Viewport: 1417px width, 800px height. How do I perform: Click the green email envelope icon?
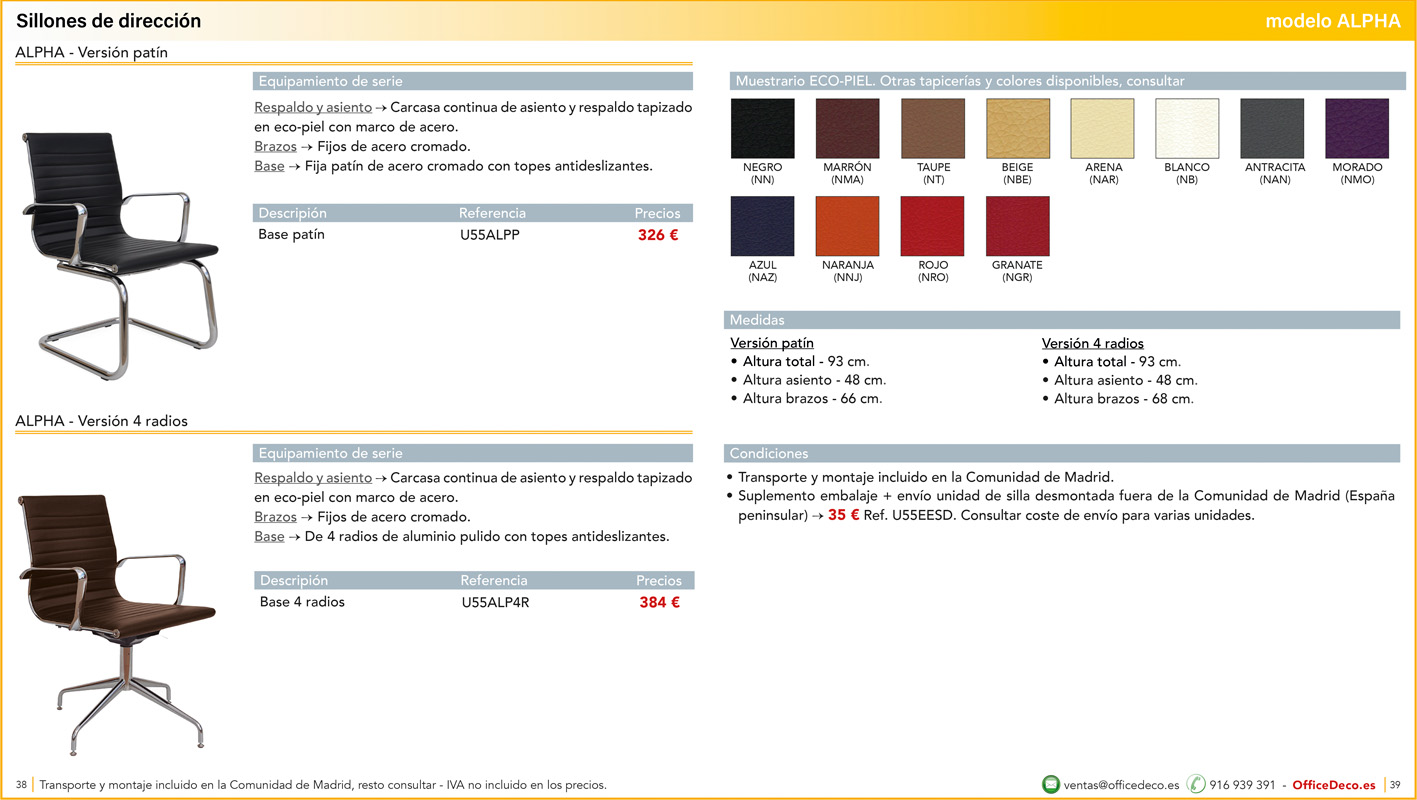[1050, 785]
